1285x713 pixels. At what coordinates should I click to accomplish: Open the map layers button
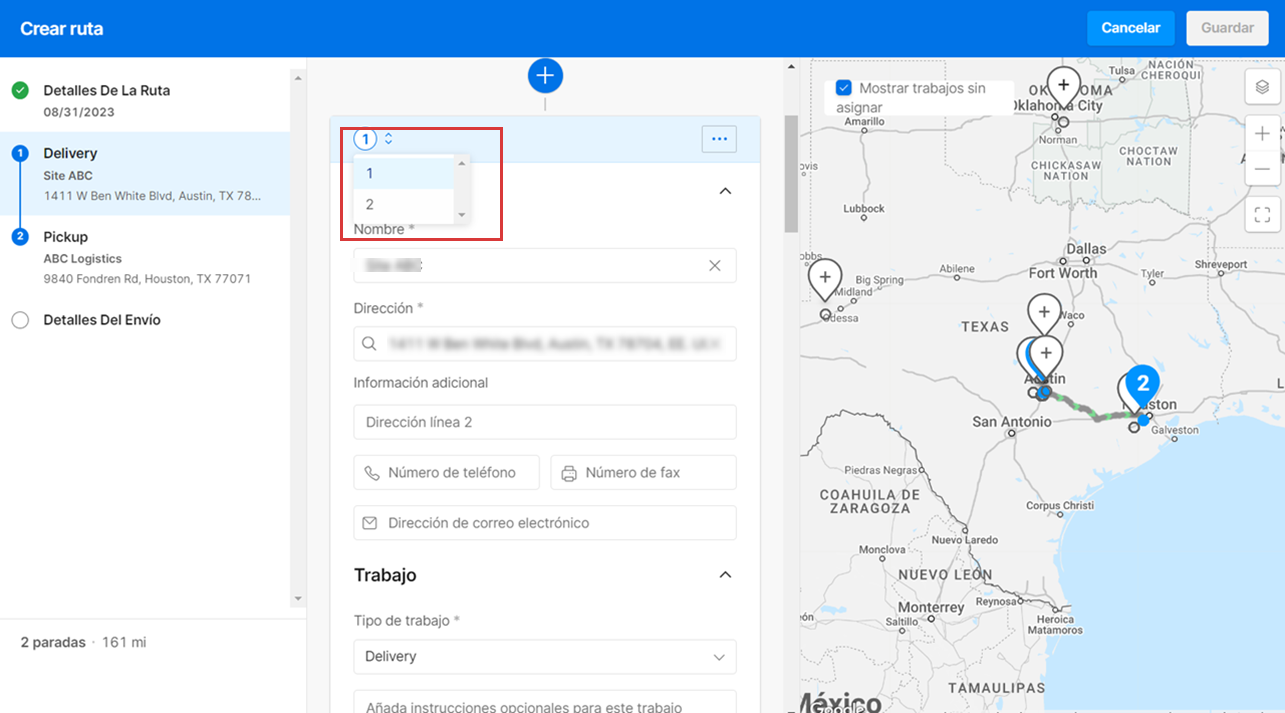[x=1262, y=87]
